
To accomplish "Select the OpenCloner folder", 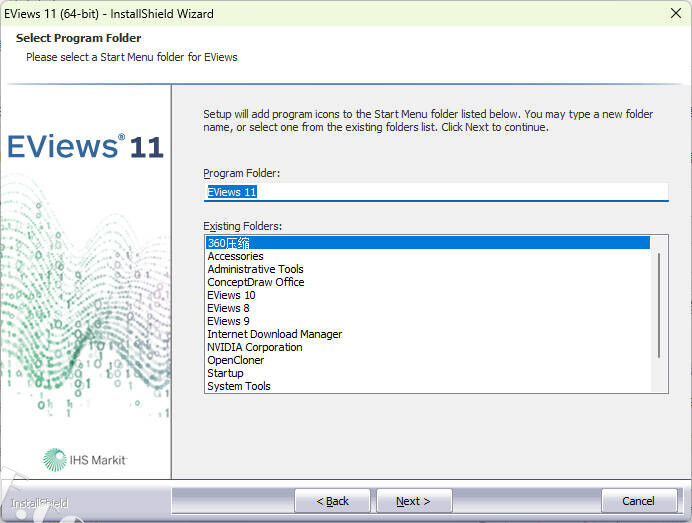I will click(234, 360).
